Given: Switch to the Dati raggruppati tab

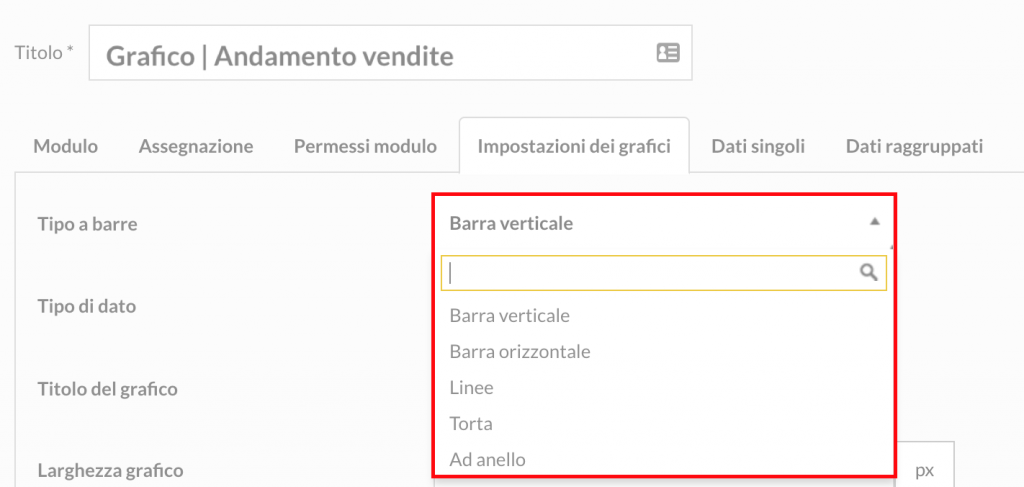Looking at the screenshot, I should 914,146.
